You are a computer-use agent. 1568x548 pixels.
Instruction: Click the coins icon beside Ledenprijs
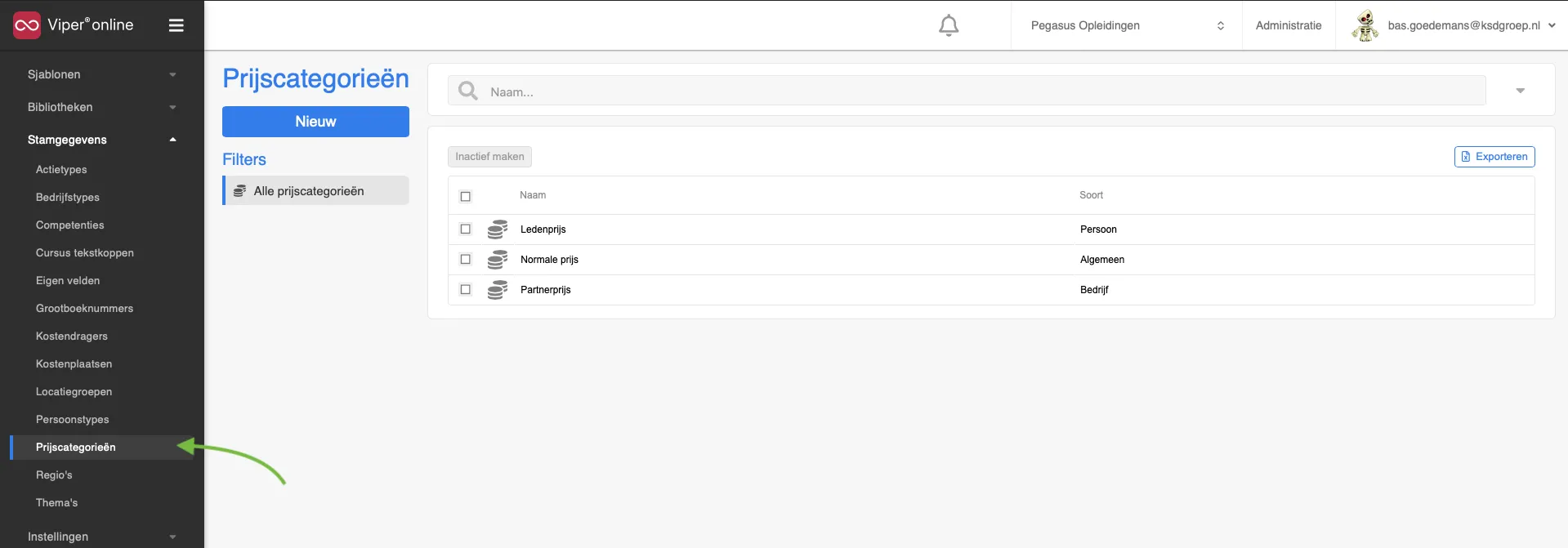click(x=498, y=229)
